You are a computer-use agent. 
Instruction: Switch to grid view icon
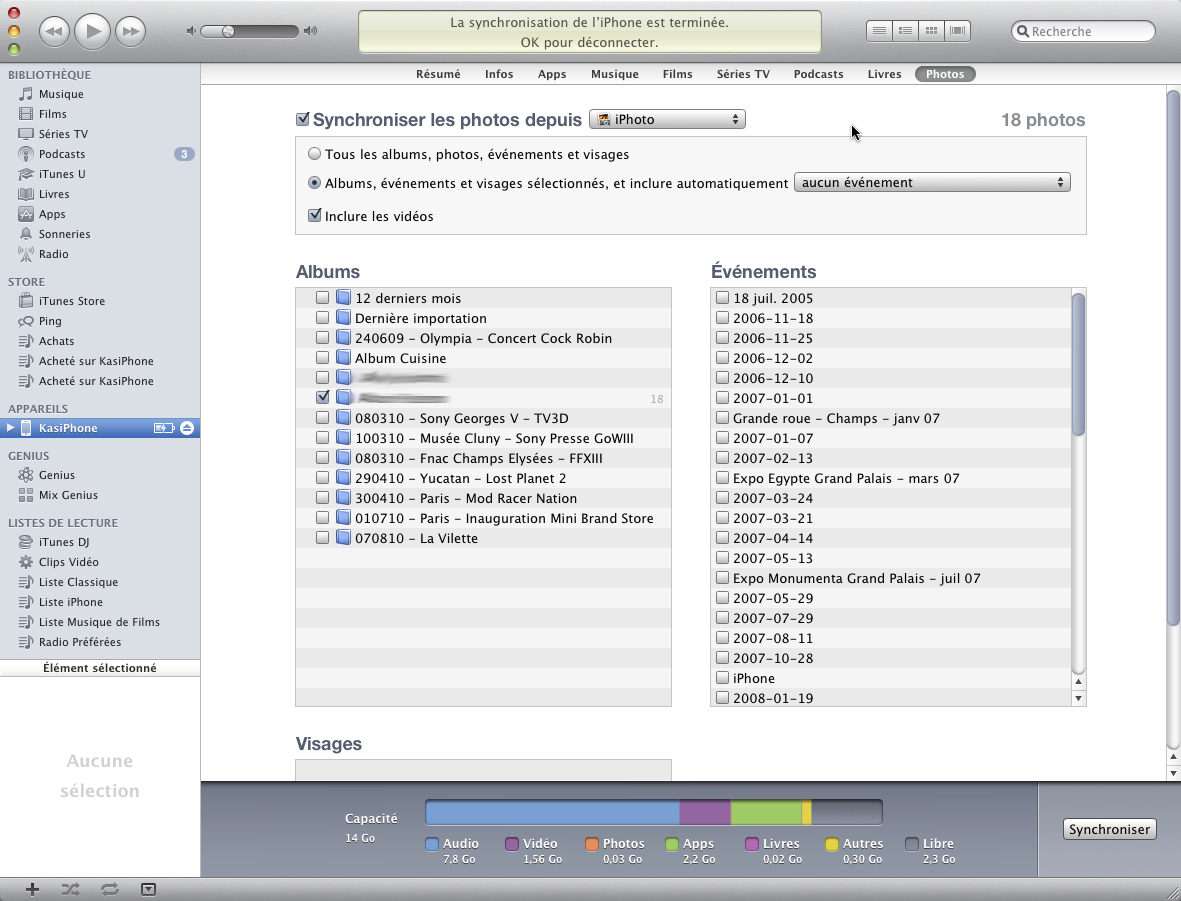click(932, 31)
